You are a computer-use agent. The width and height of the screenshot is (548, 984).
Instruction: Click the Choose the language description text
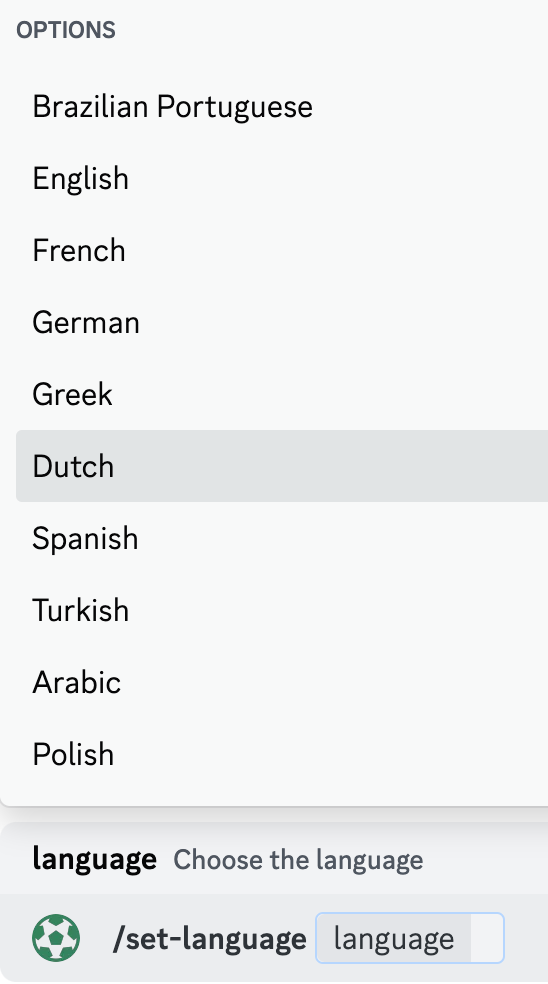click(x=298, y=860)
